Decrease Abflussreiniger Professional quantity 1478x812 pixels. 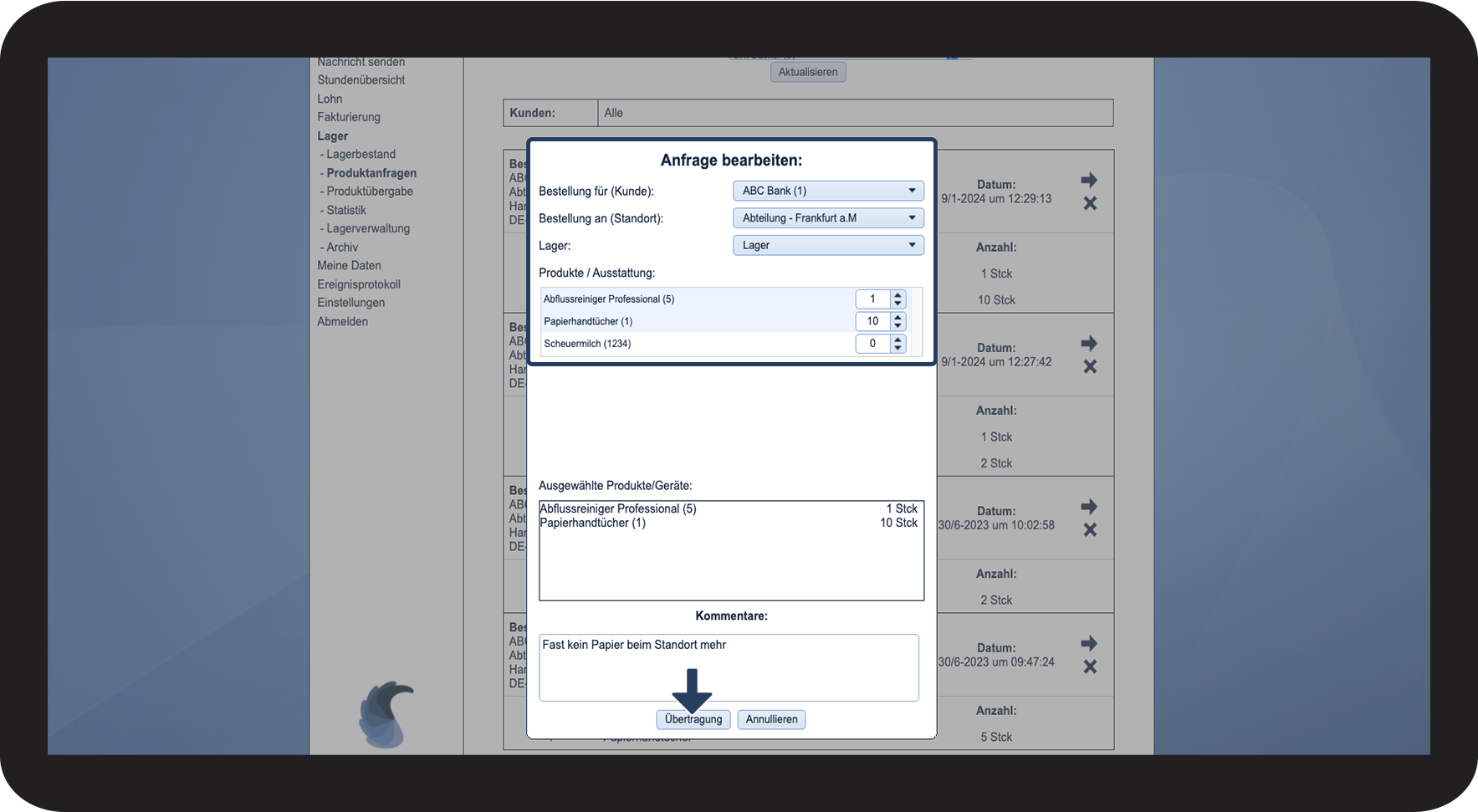click(x=898, y=303)
